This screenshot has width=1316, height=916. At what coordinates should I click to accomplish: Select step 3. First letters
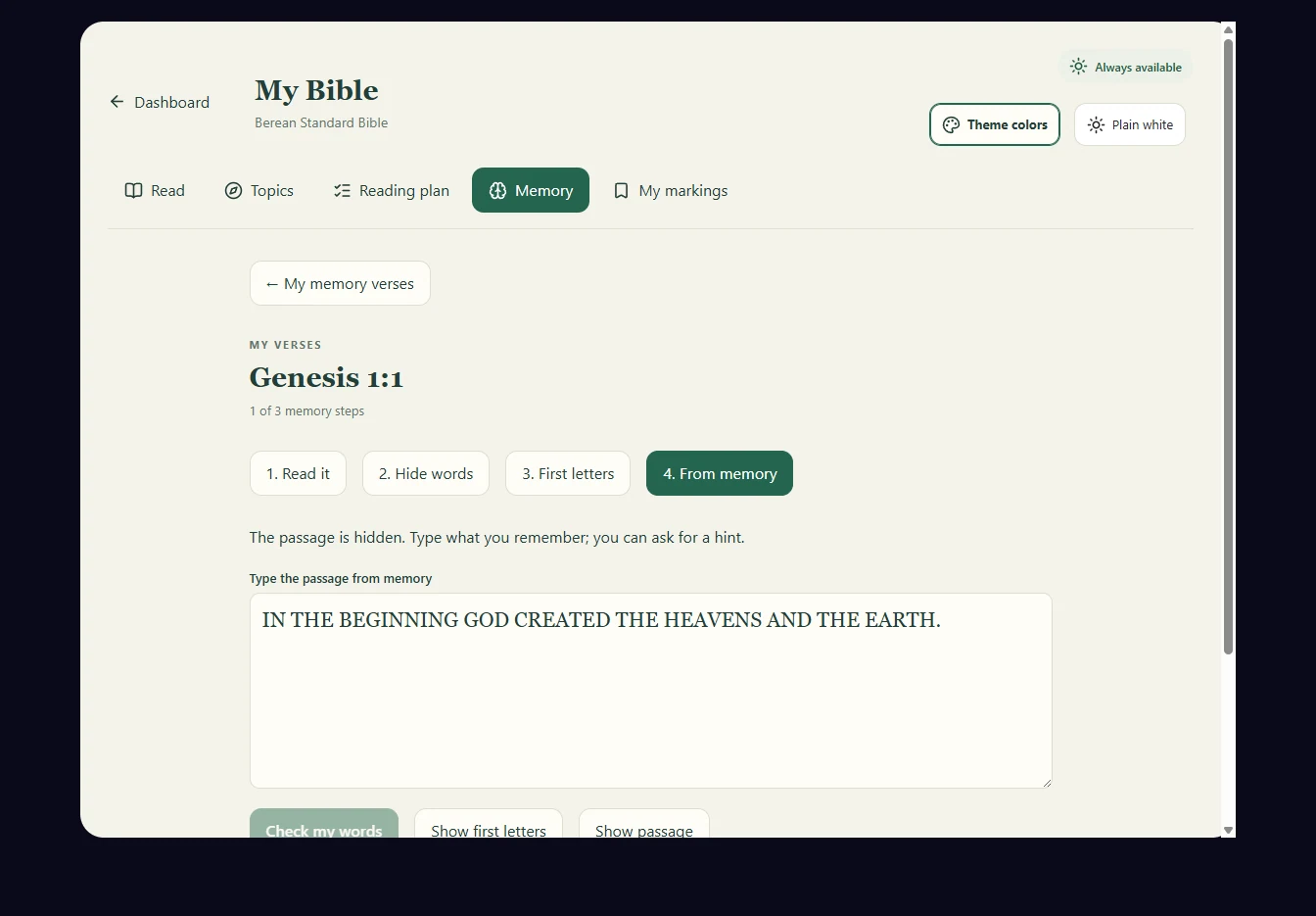[568, 473]
